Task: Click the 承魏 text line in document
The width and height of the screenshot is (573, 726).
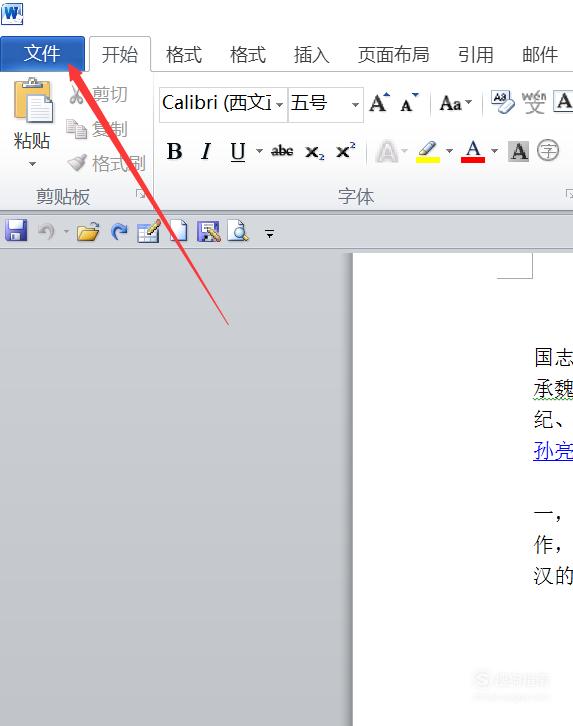Action: tap(553, 389)
